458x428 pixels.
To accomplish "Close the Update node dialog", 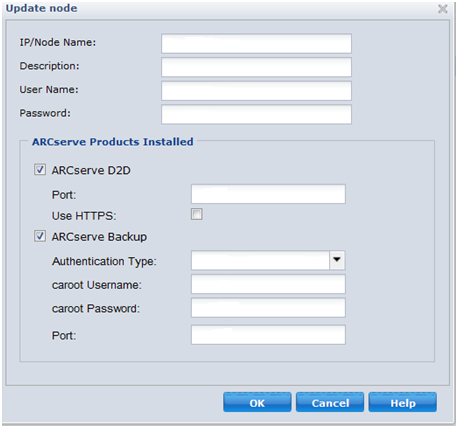I will tap(442, 9).
